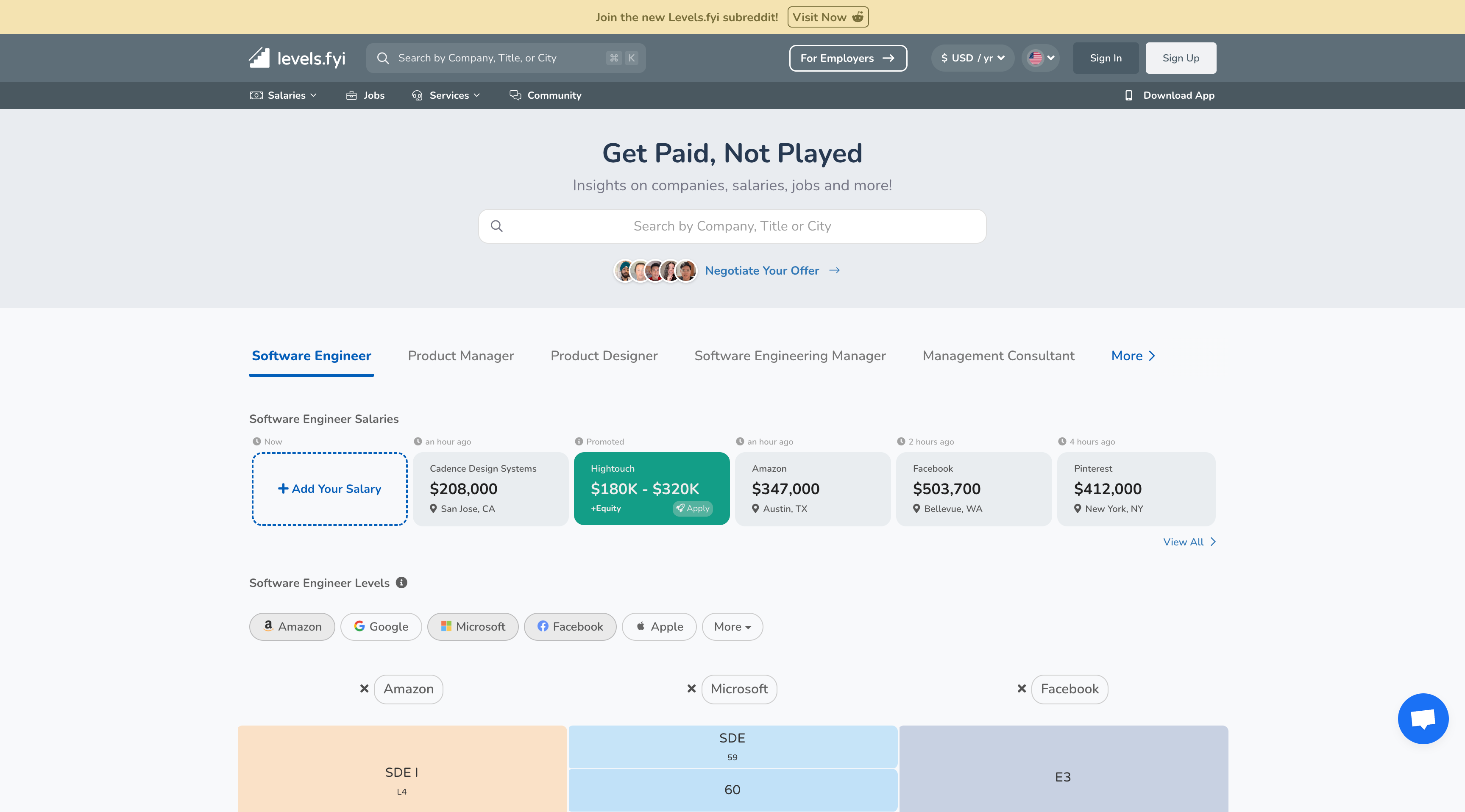This screenshot has width=1465, height=812.
Task: Open the Salaries menu dropdown
Action: pyautogui.click(x=283, y=95)
